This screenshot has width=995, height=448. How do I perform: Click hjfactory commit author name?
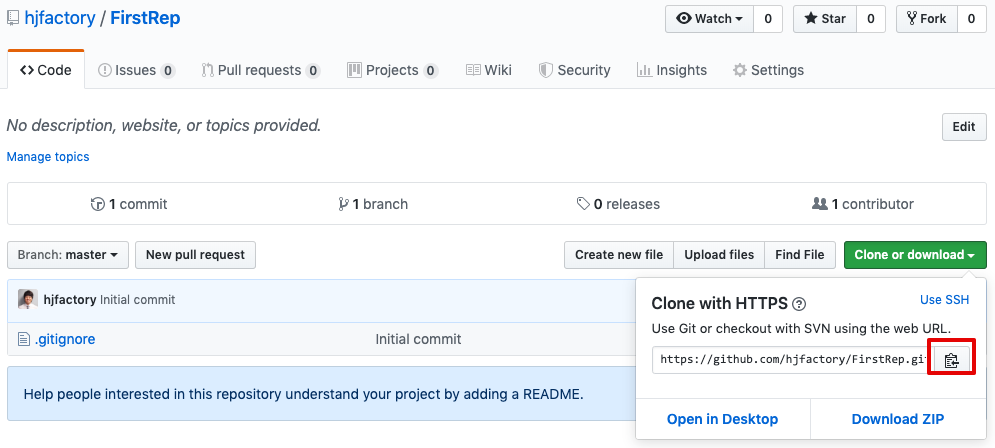point(70,300)
